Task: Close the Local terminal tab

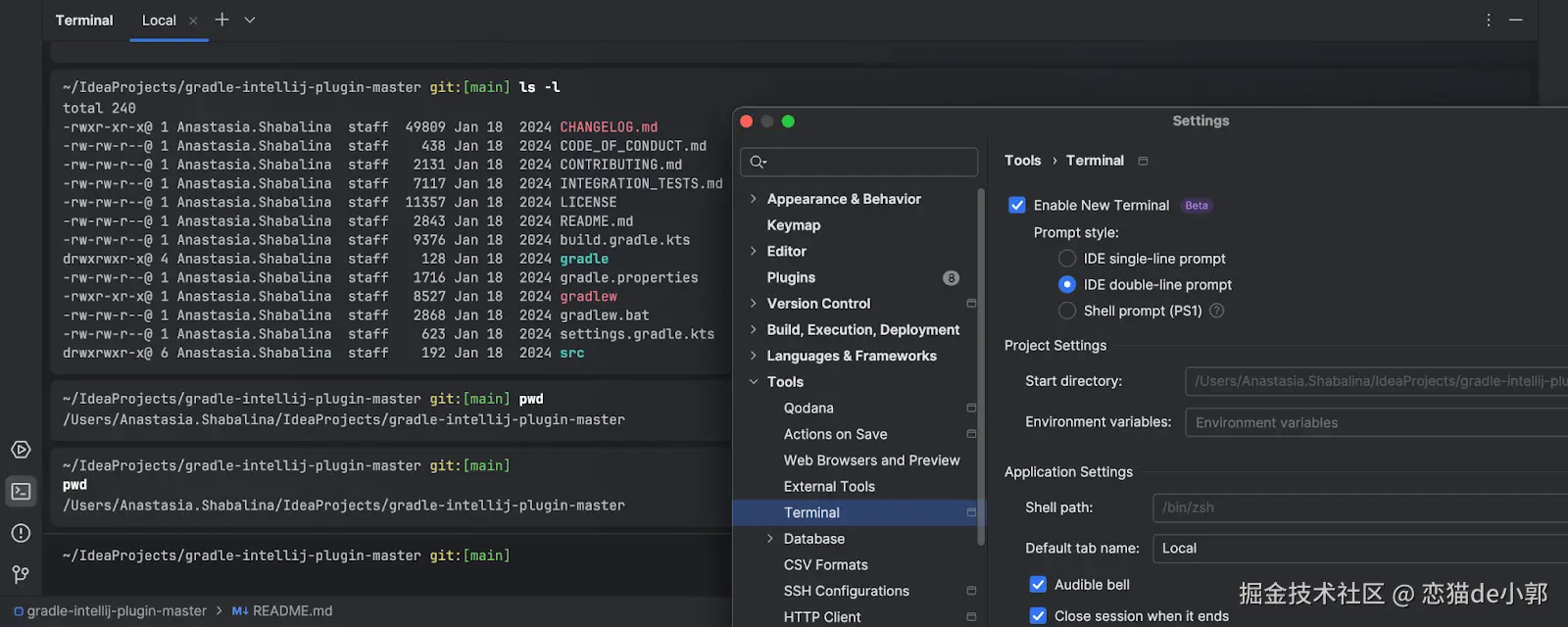Action: pyautogui.click(x=193, y=21)
